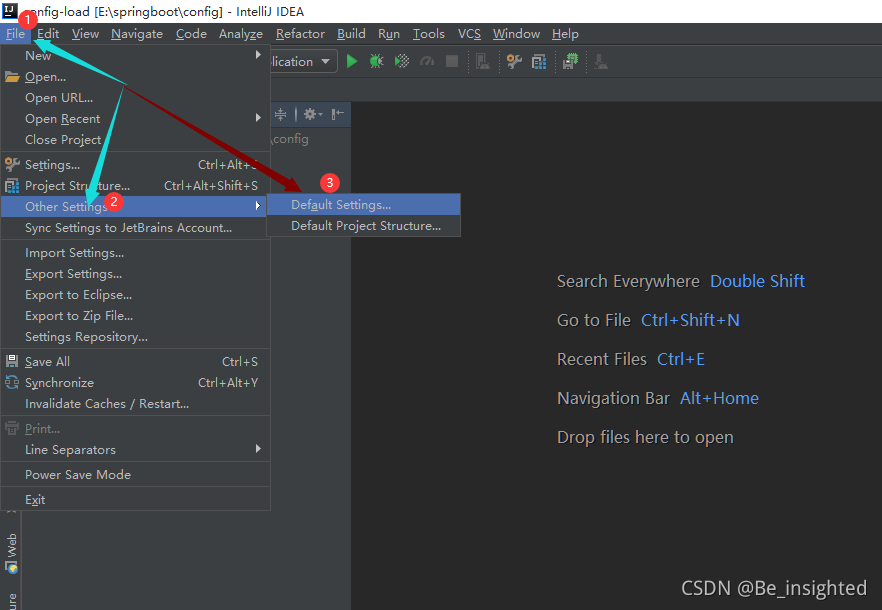Select the config path row in Project tree
882x610 pixels.
[x=310, y=138]
